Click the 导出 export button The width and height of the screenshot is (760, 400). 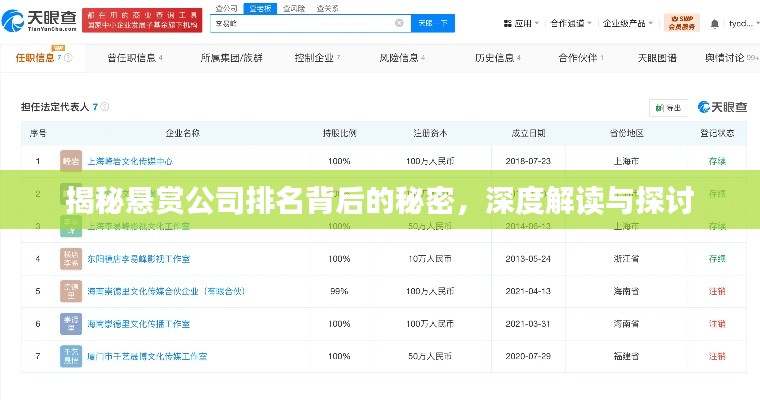668,108
